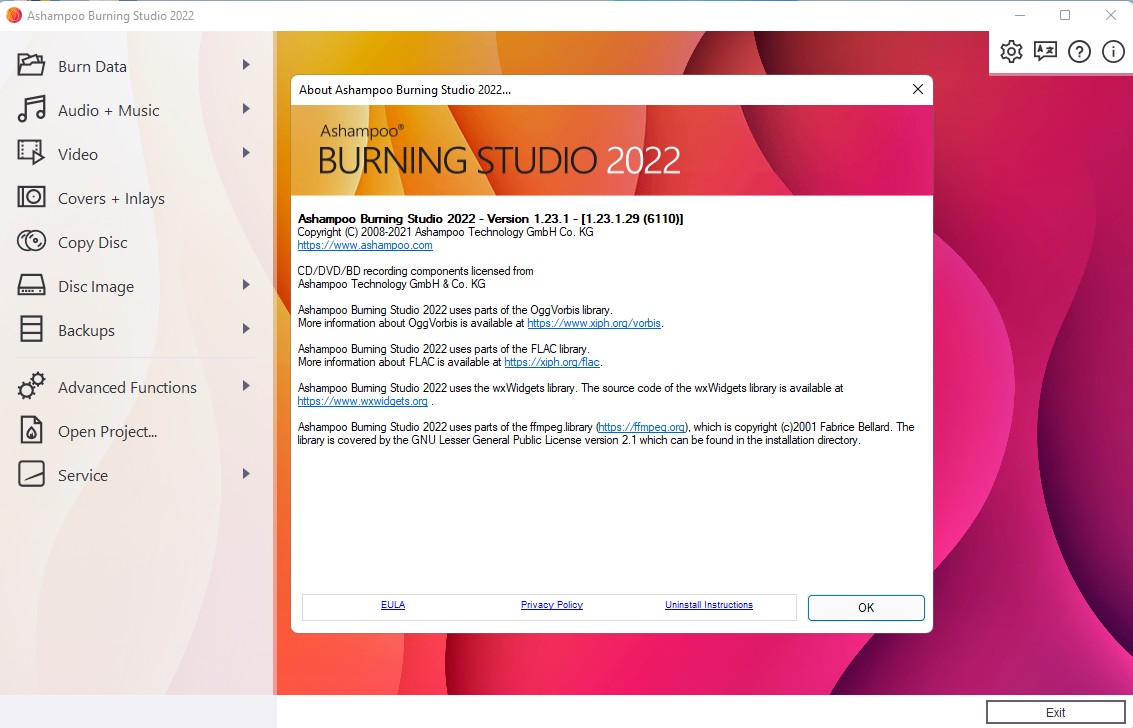Click the Disc Image drive icon
The width and height of the screenshot is (1133, 728).
[x=31, y=285]
